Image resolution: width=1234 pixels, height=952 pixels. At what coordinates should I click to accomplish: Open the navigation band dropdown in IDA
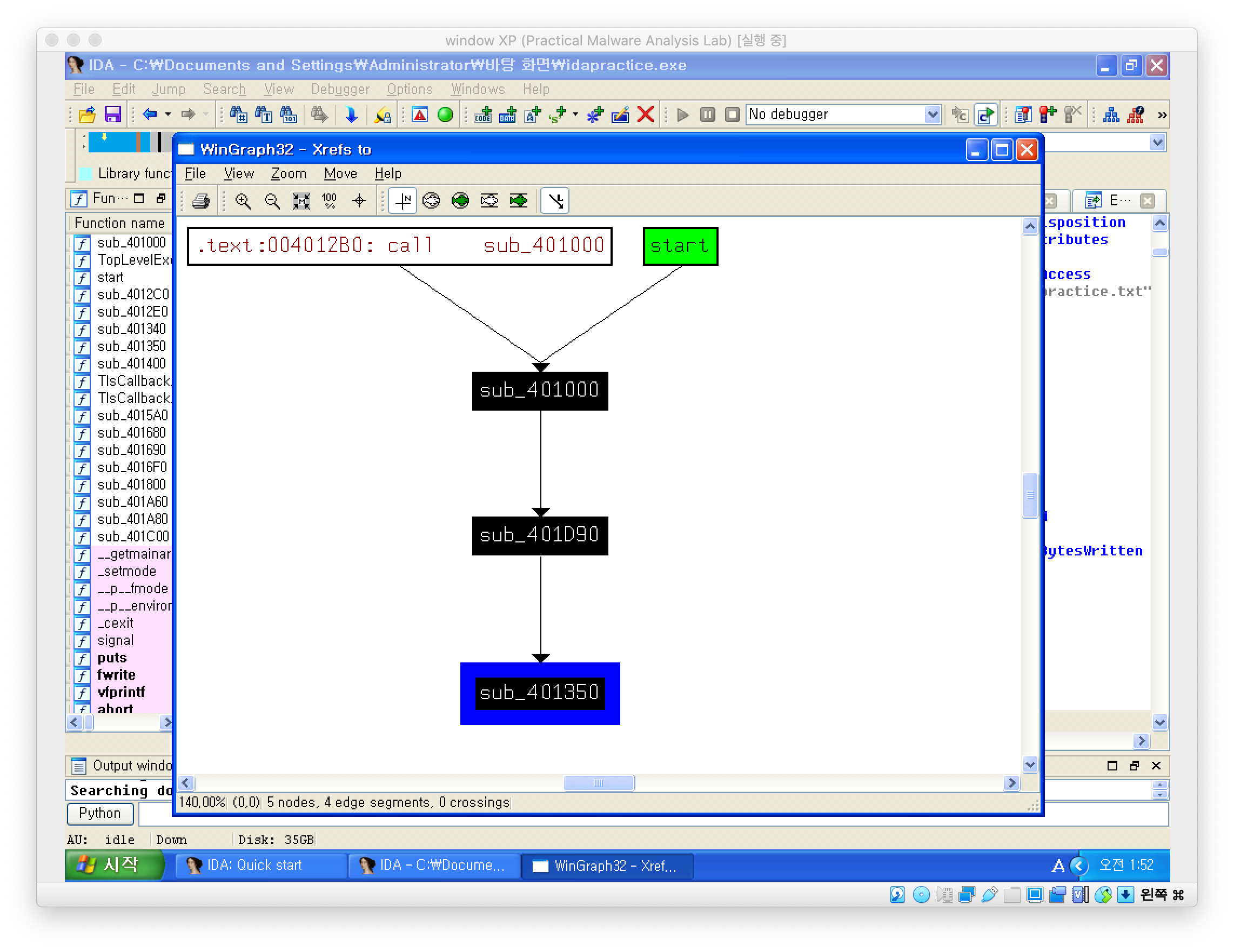[1157, 143]
